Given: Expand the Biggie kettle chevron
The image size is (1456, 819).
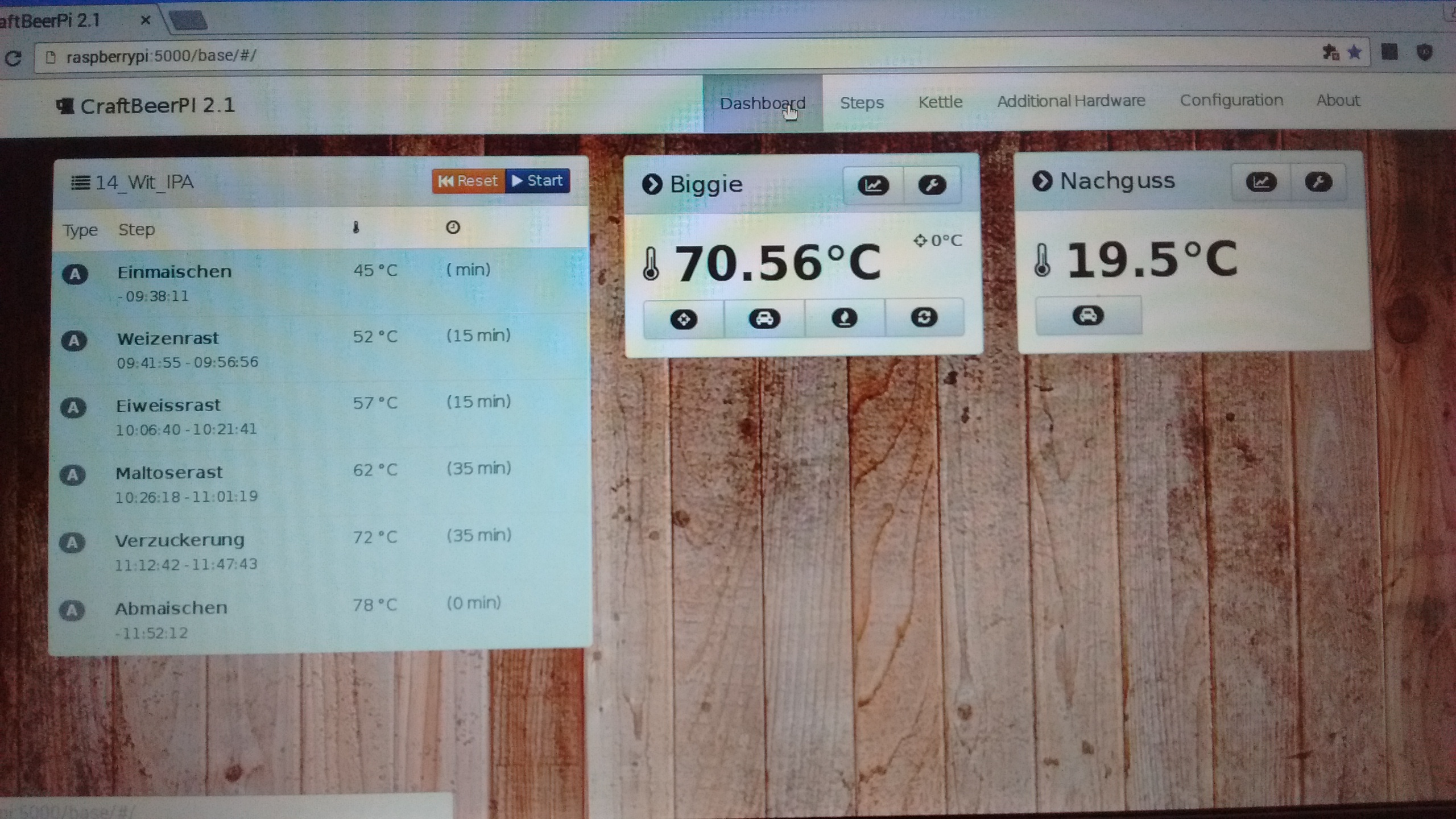Looking at the screenshot, I should (652, 184).
